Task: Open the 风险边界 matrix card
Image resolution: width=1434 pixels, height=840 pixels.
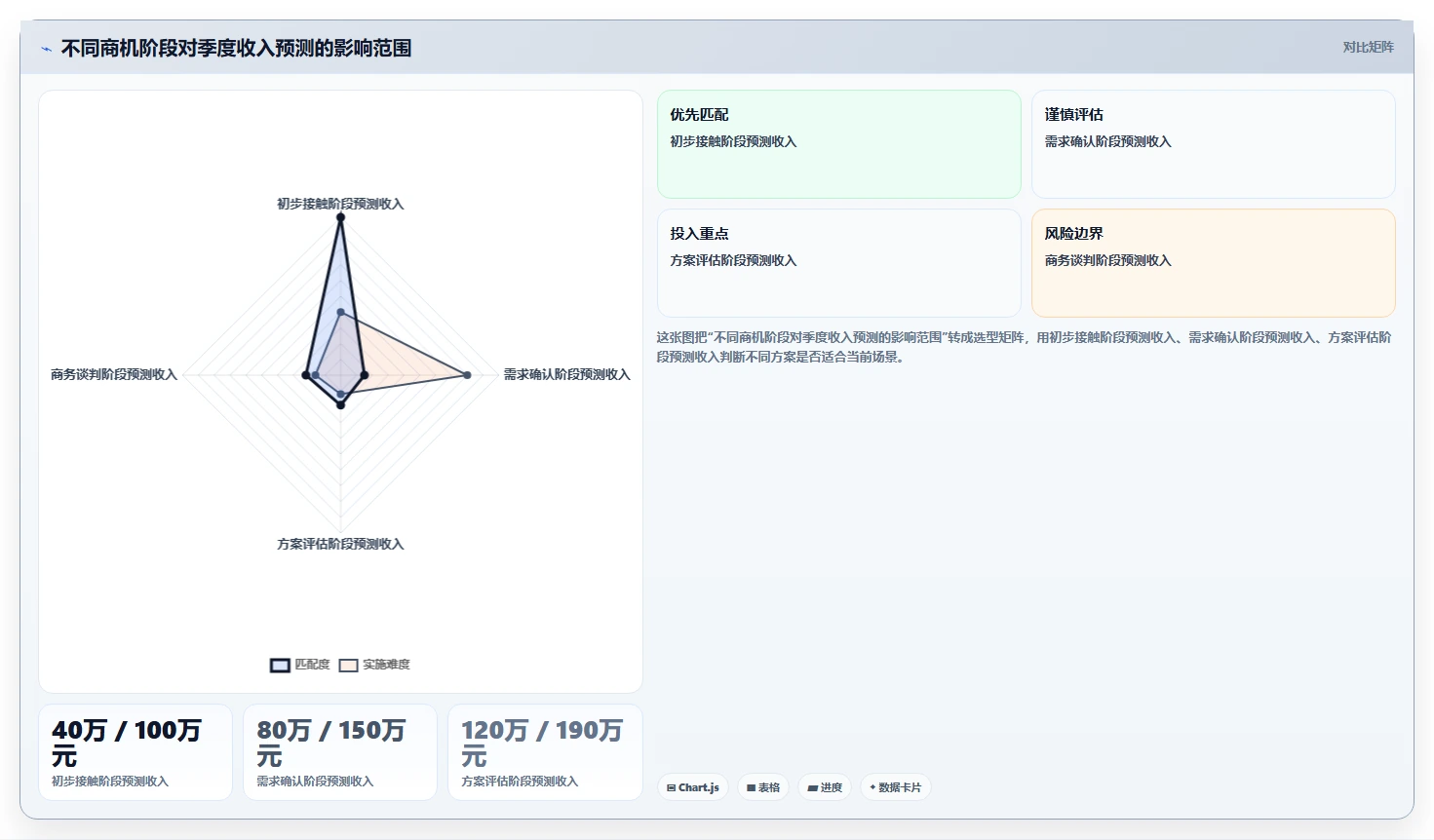Action: tap(1214, 263)
